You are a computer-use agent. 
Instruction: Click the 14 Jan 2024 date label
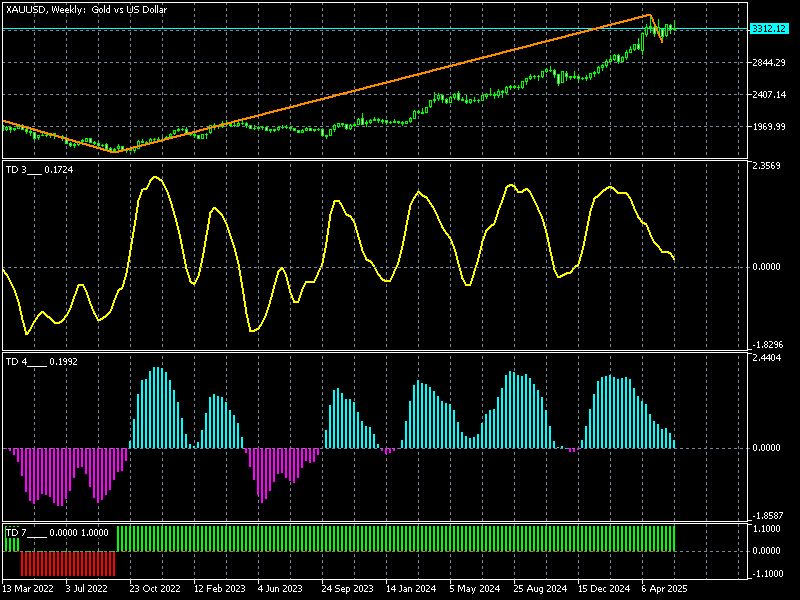[x=411, y=589]
